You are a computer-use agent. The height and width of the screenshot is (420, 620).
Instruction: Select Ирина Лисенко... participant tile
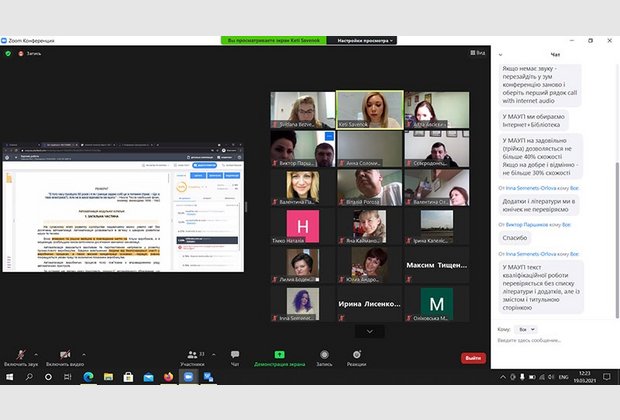pyautogui.click(x=370, y=304)
